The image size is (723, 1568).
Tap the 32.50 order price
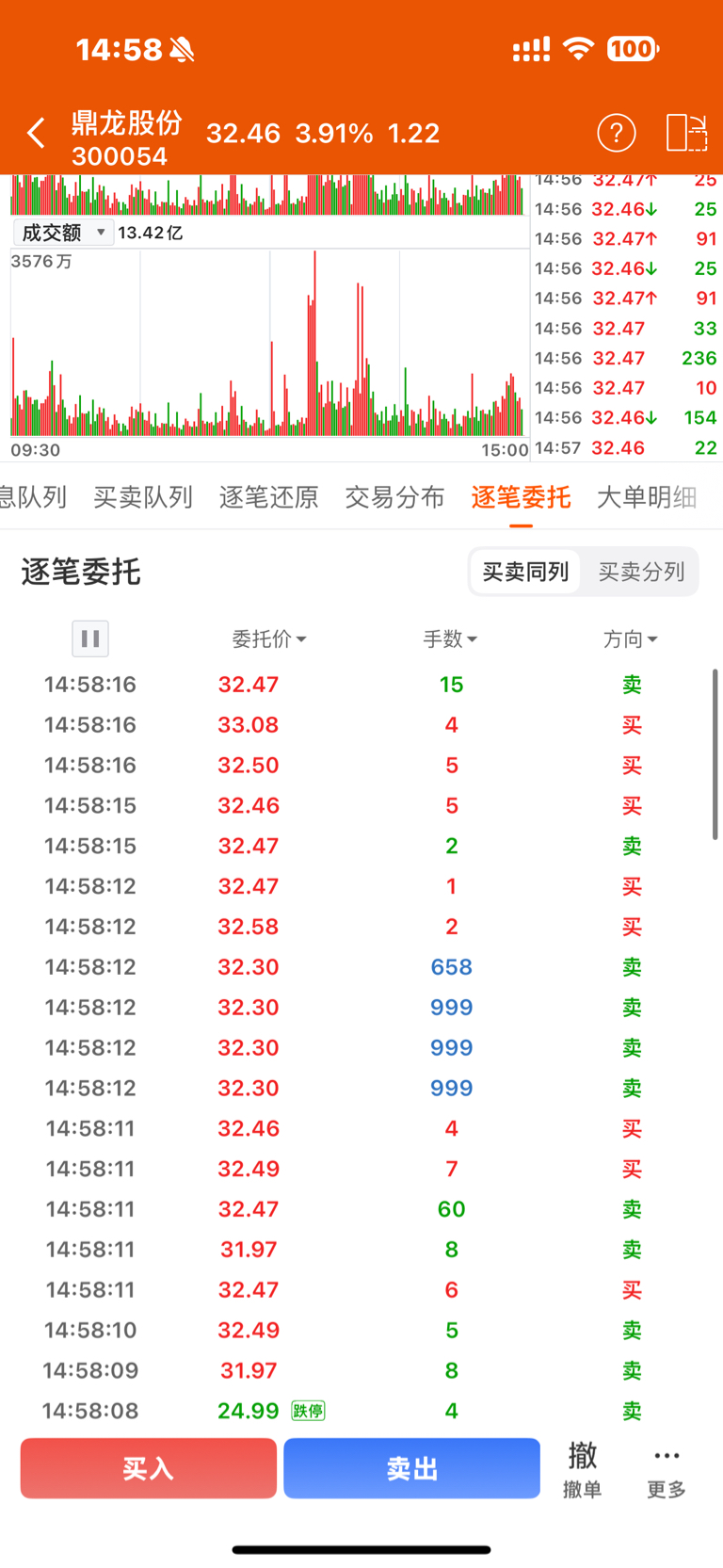click(249, 766)
